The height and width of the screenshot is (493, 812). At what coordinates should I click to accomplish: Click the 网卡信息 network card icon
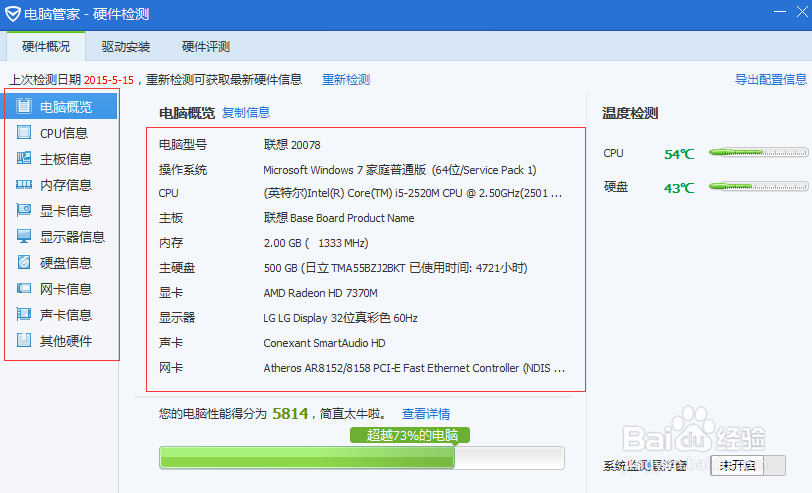point(23,288)
